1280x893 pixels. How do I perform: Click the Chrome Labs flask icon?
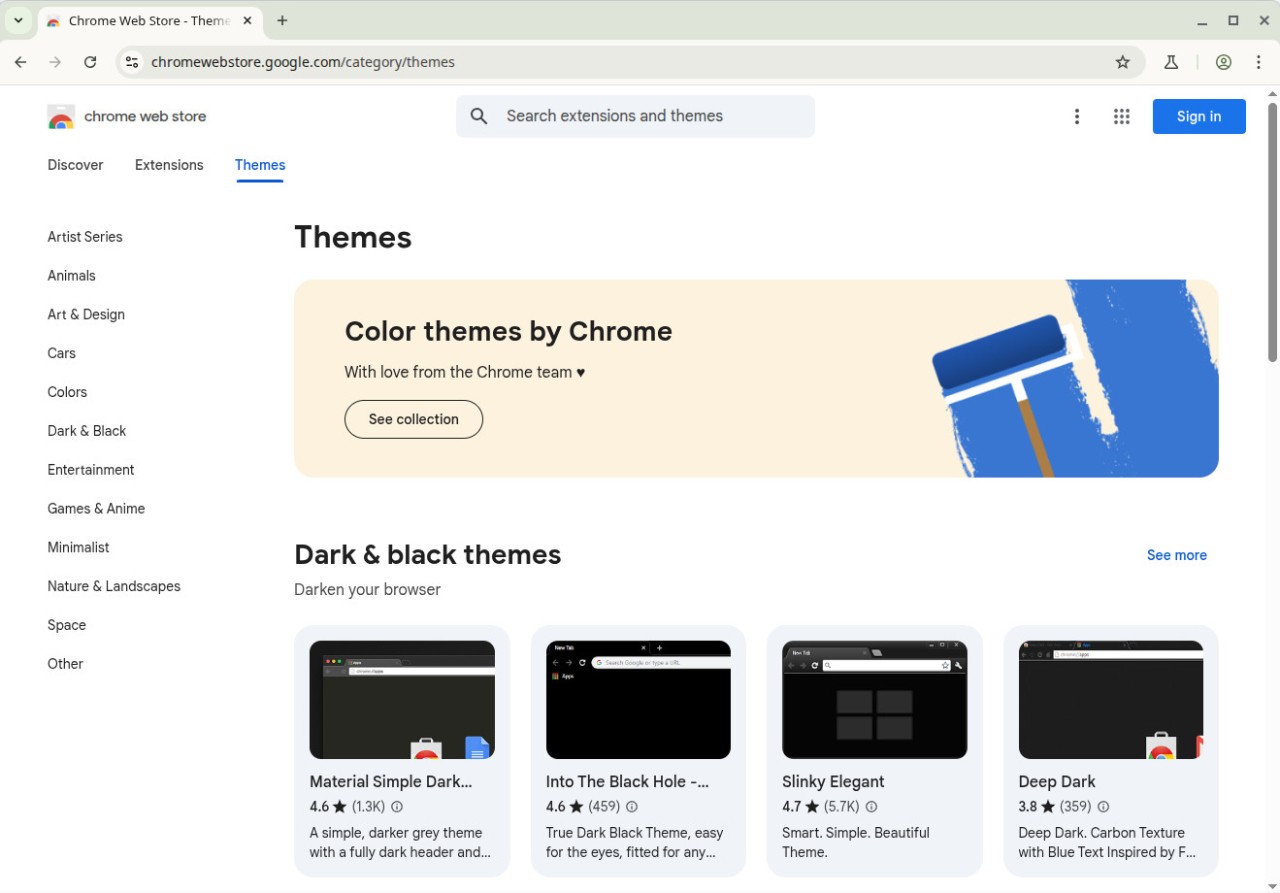(1170, 62)
